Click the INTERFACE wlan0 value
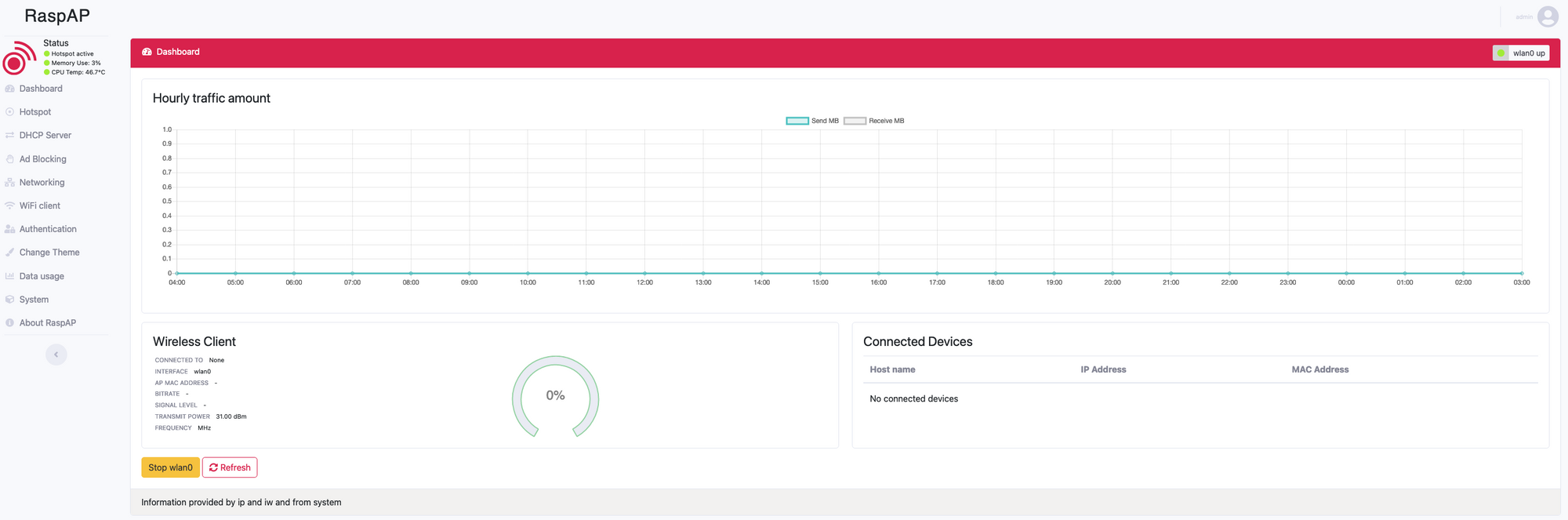 click(x=202, y=372)
